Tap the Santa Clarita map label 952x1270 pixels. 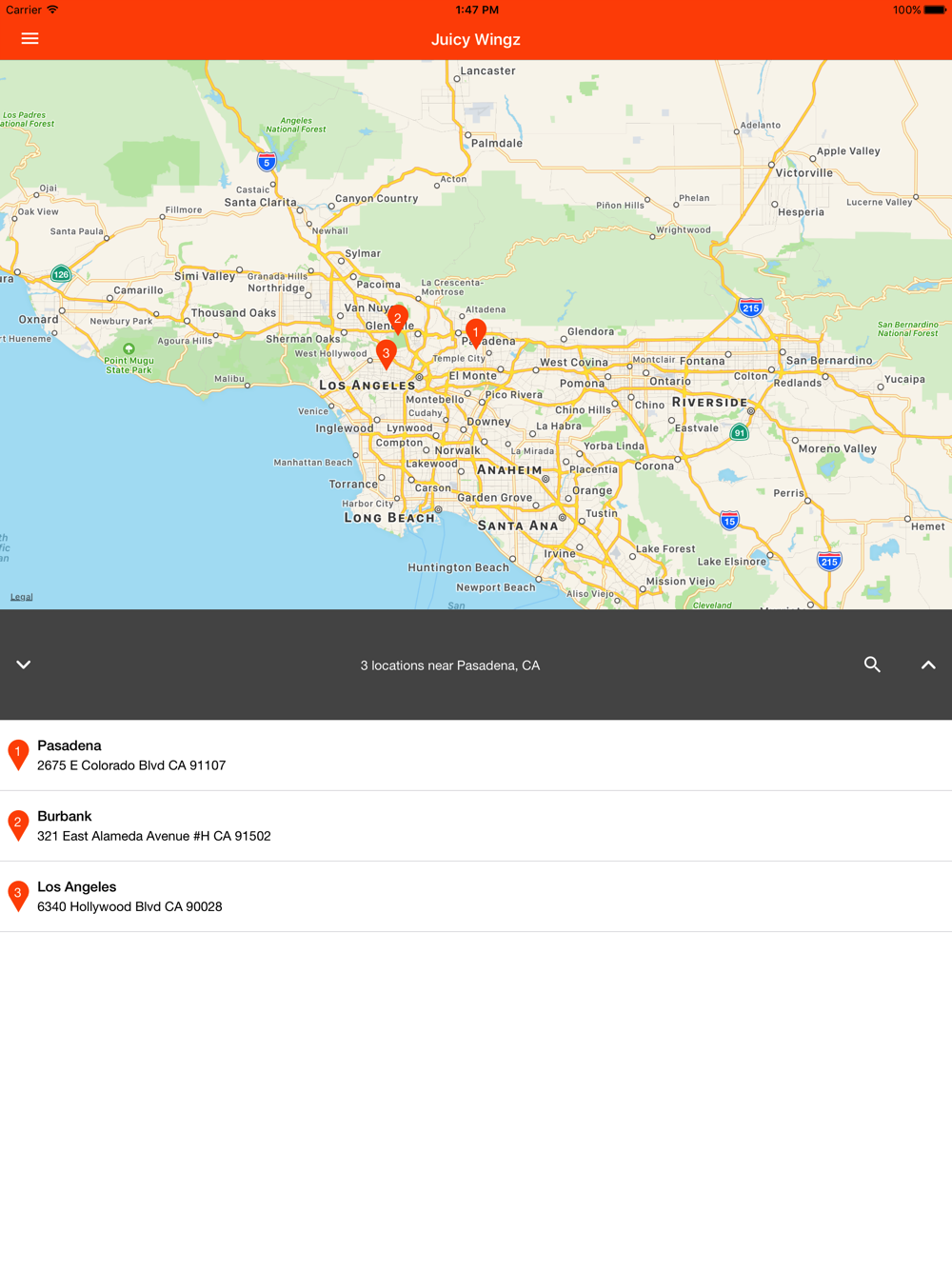261,202
